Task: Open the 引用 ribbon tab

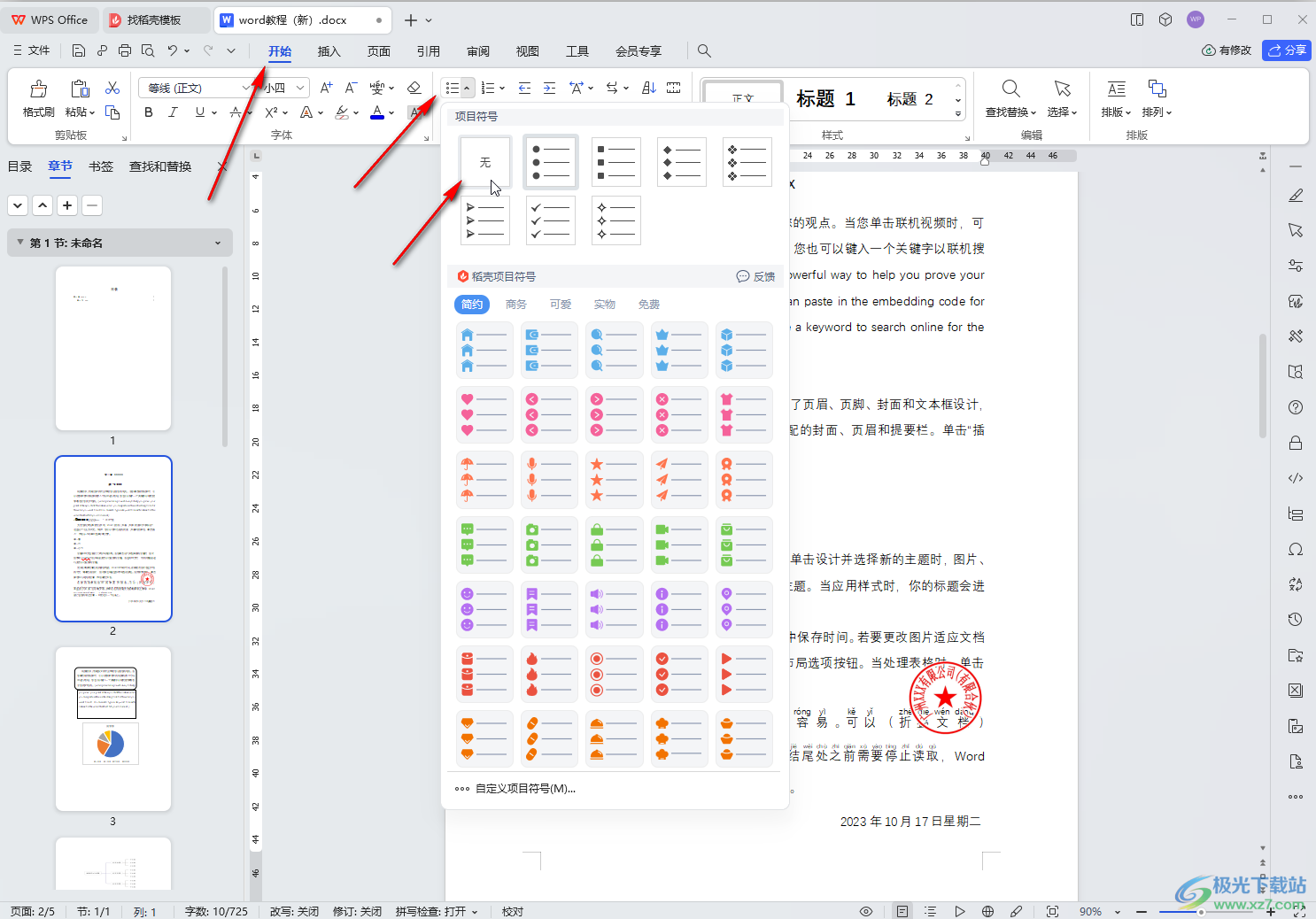Action: click(x=429, y=51)
